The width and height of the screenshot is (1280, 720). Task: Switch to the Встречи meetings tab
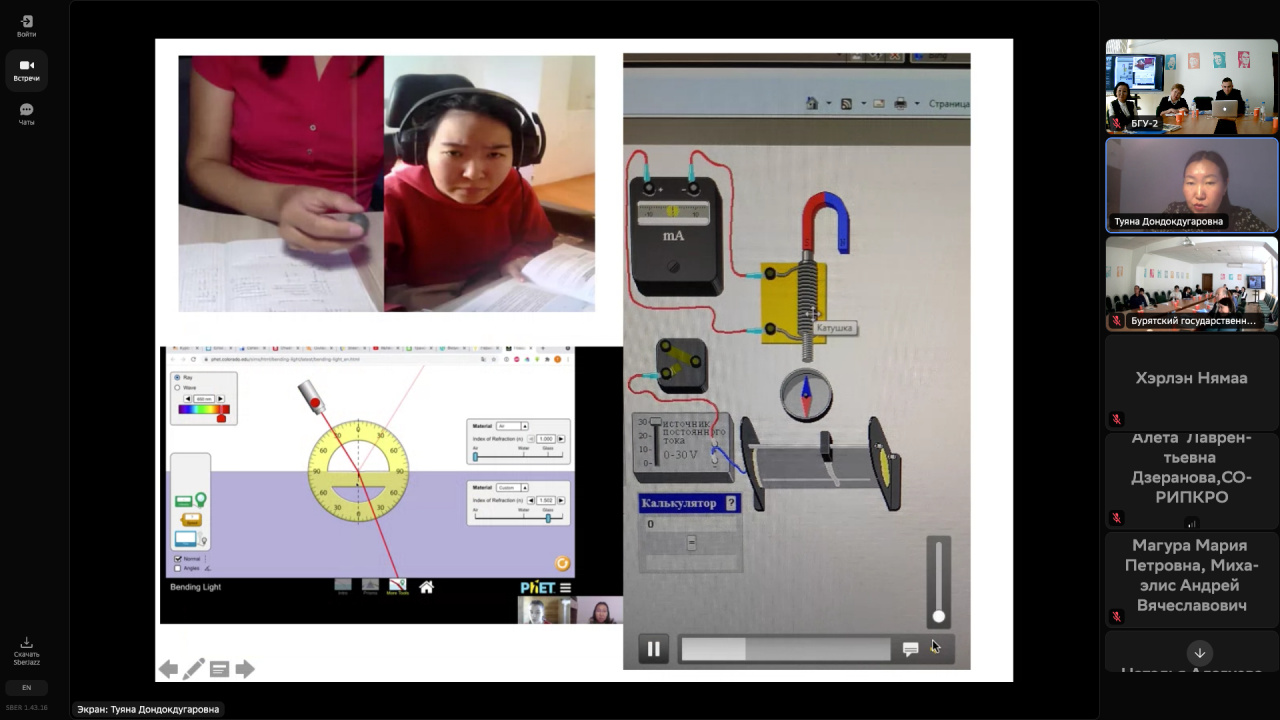(26, 70)
